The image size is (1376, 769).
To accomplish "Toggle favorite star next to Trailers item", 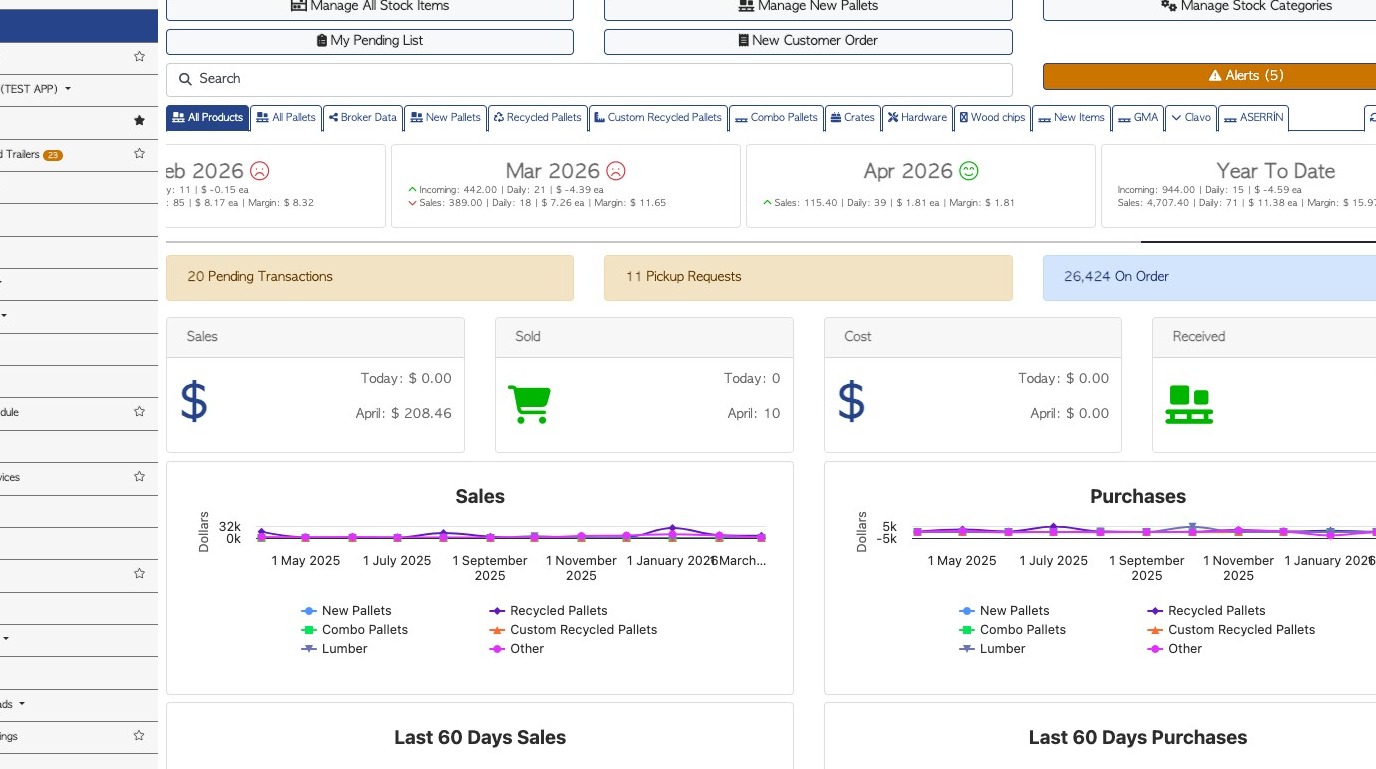I will coord(139,154).
